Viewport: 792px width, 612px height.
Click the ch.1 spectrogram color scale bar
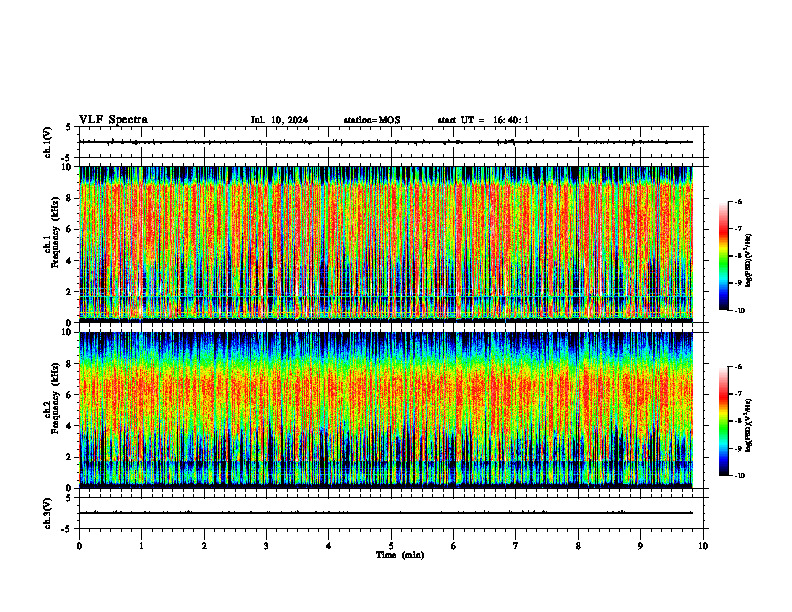coord(723,256)
